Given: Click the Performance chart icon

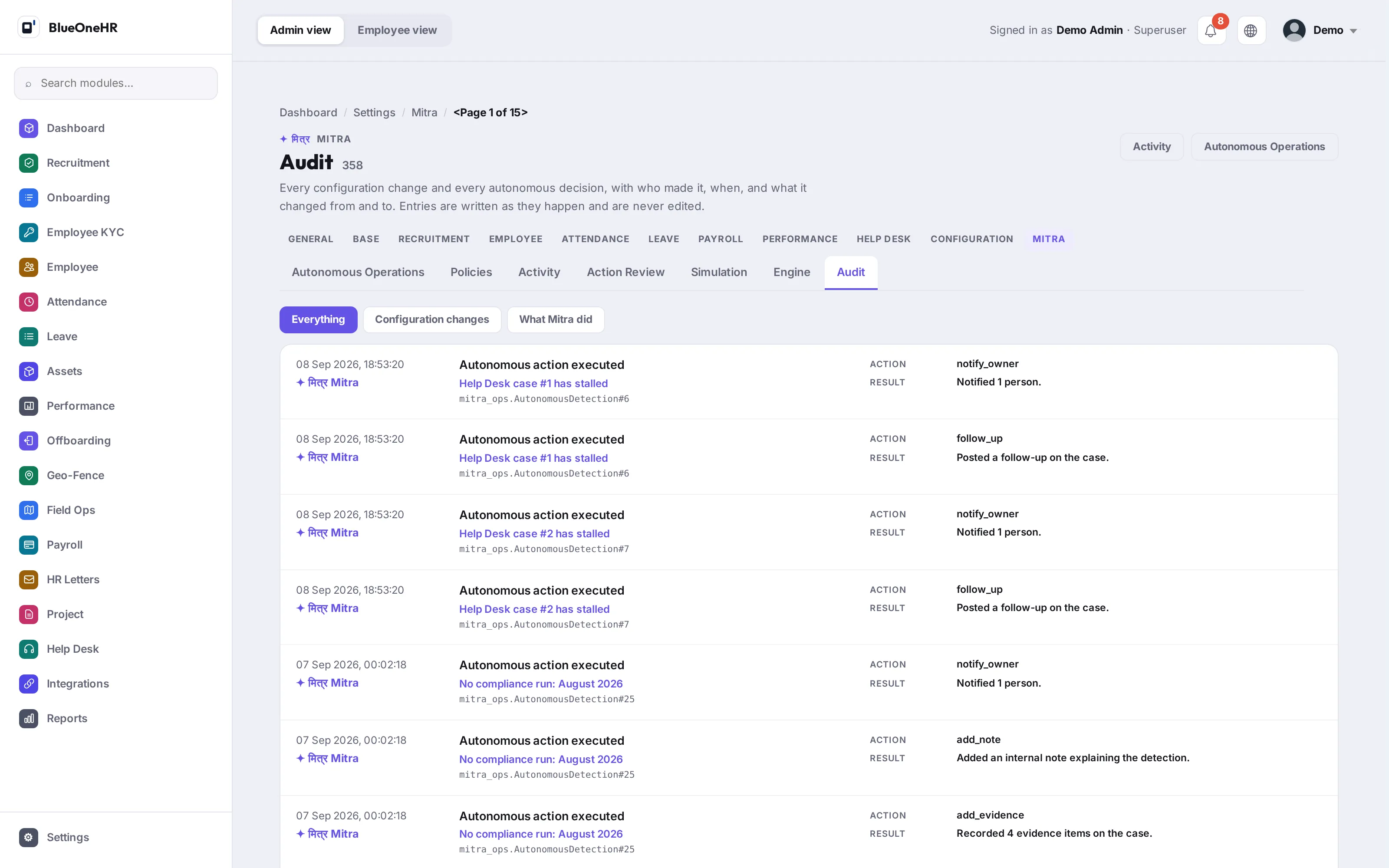Looking at the screenshot, I should pos(29,406).
